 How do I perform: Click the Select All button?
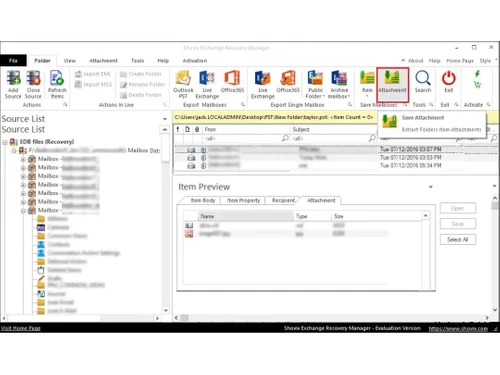pyautogui.click(x=458, y=240)
